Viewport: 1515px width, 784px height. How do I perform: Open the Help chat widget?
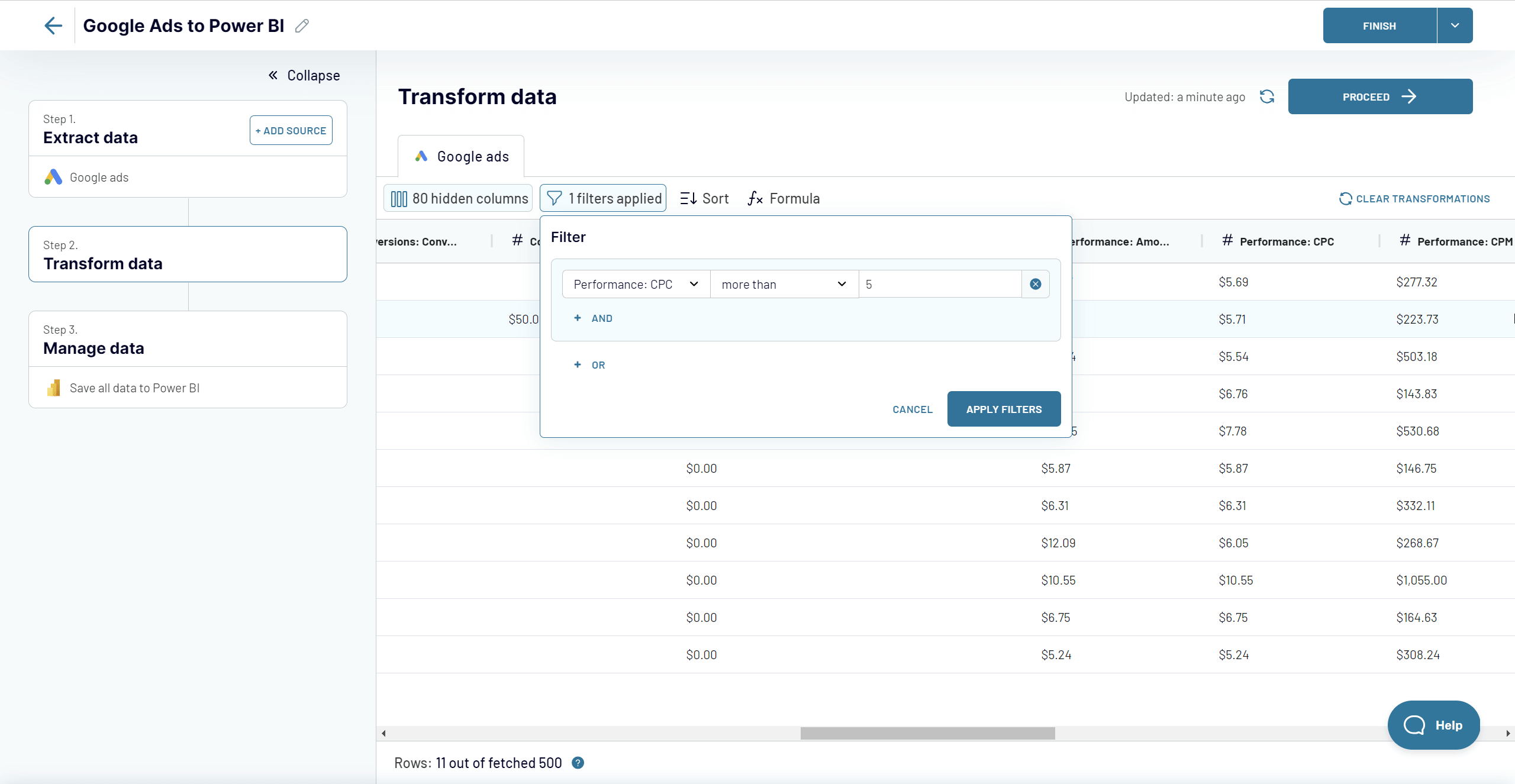[1433, 725]
